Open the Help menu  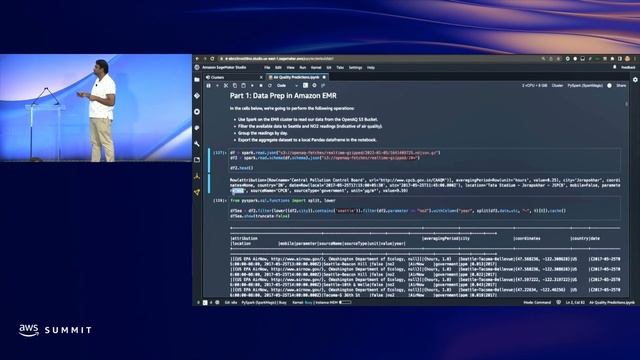tap(371, 67)
